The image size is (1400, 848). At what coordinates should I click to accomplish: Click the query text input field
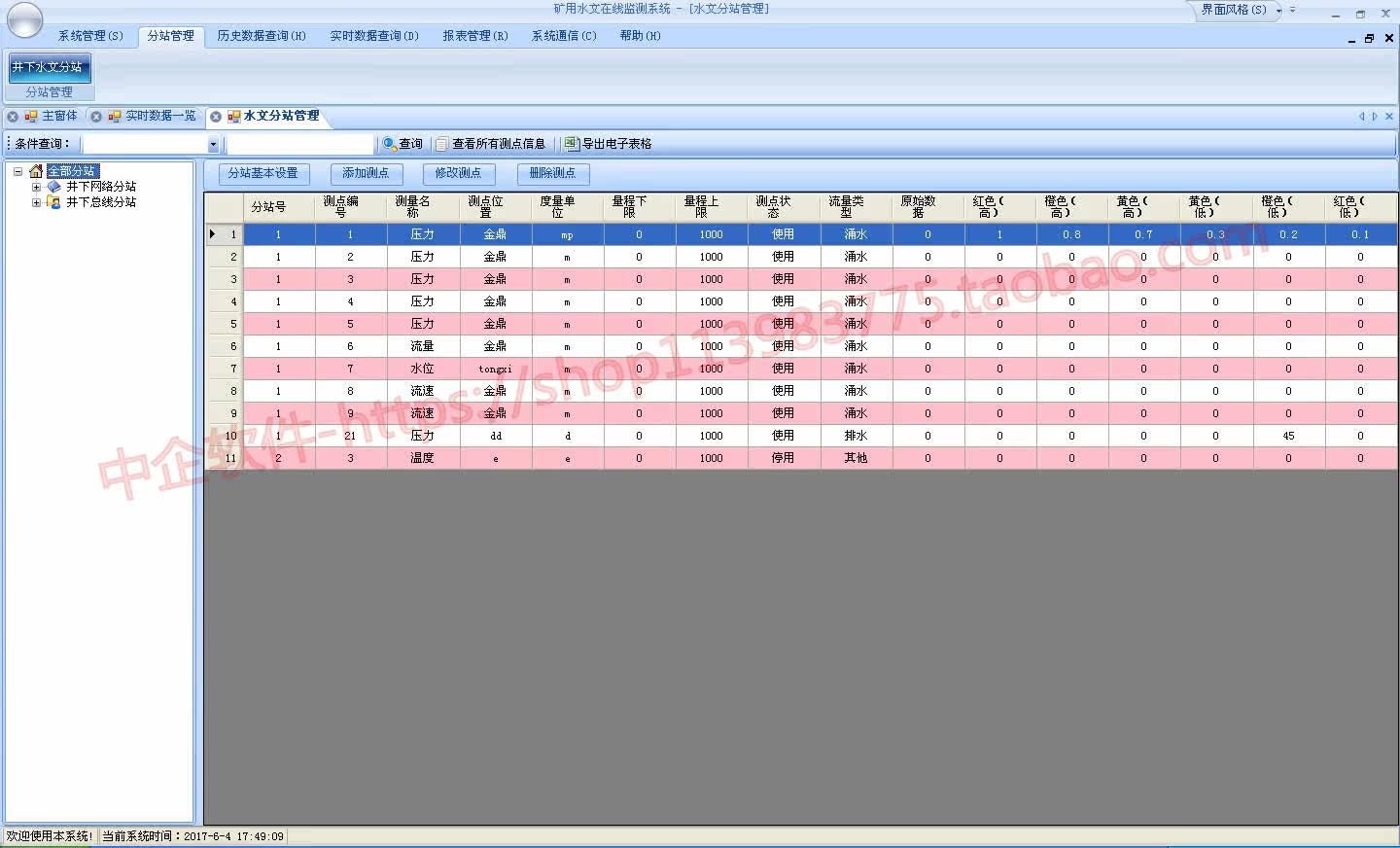pyautogui.click(x=299, y=144)
